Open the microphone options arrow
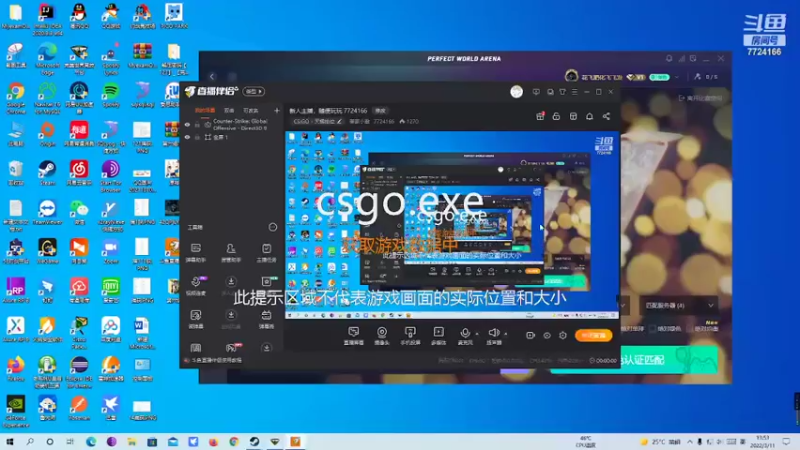Viewport: 800px width, 450px height. (477, 334)
